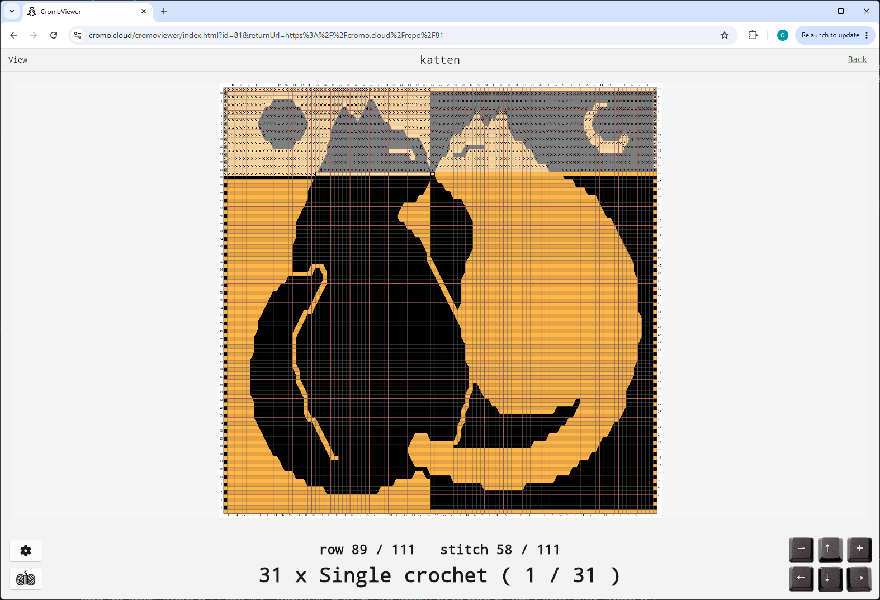Screen dimensions: 880x600
Task: Move down with the down arrow key
Action: [830, 579]
